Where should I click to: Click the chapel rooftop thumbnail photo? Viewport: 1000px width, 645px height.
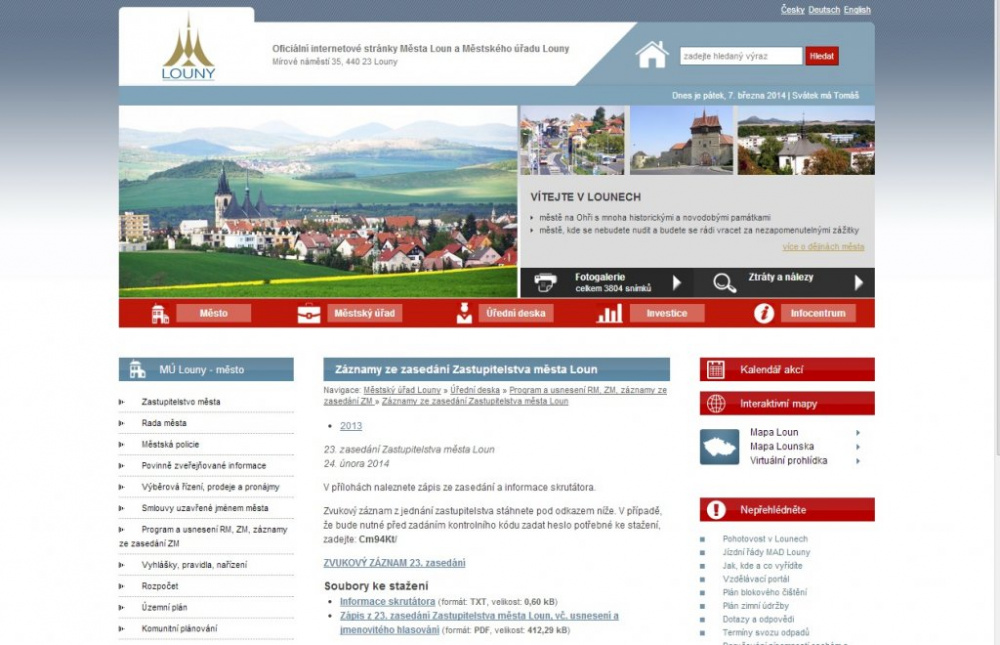point(806,140)
